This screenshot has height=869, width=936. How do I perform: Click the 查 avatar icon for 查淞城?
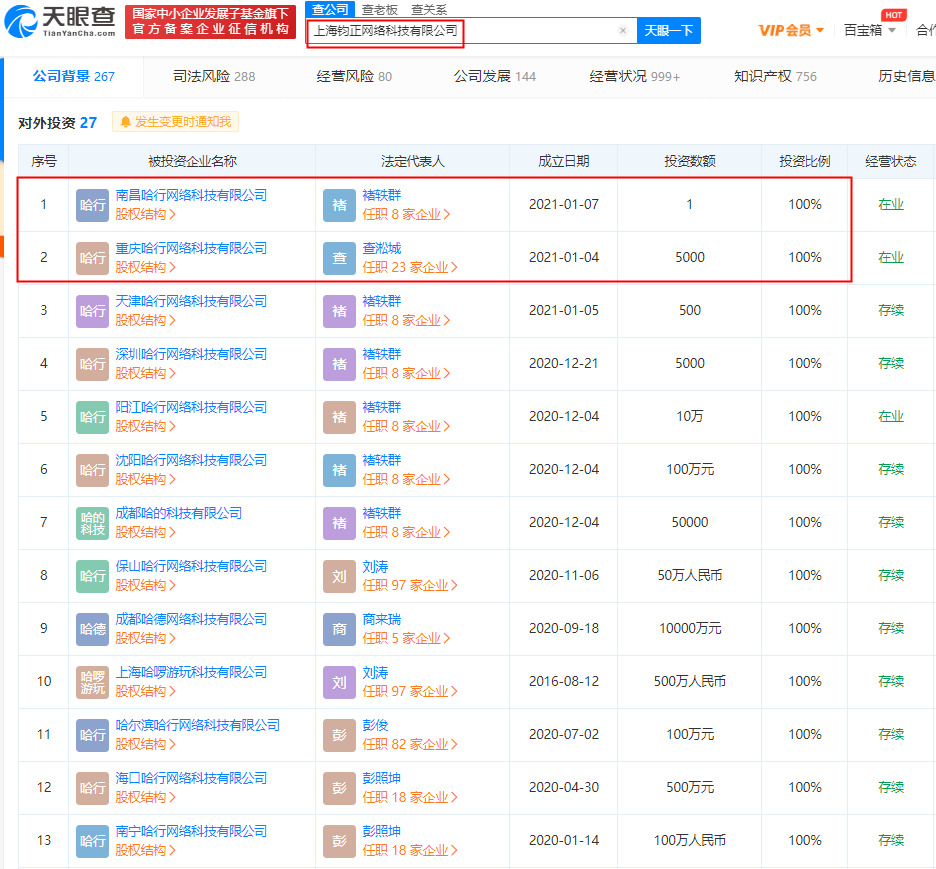click(x=340, y=258)
